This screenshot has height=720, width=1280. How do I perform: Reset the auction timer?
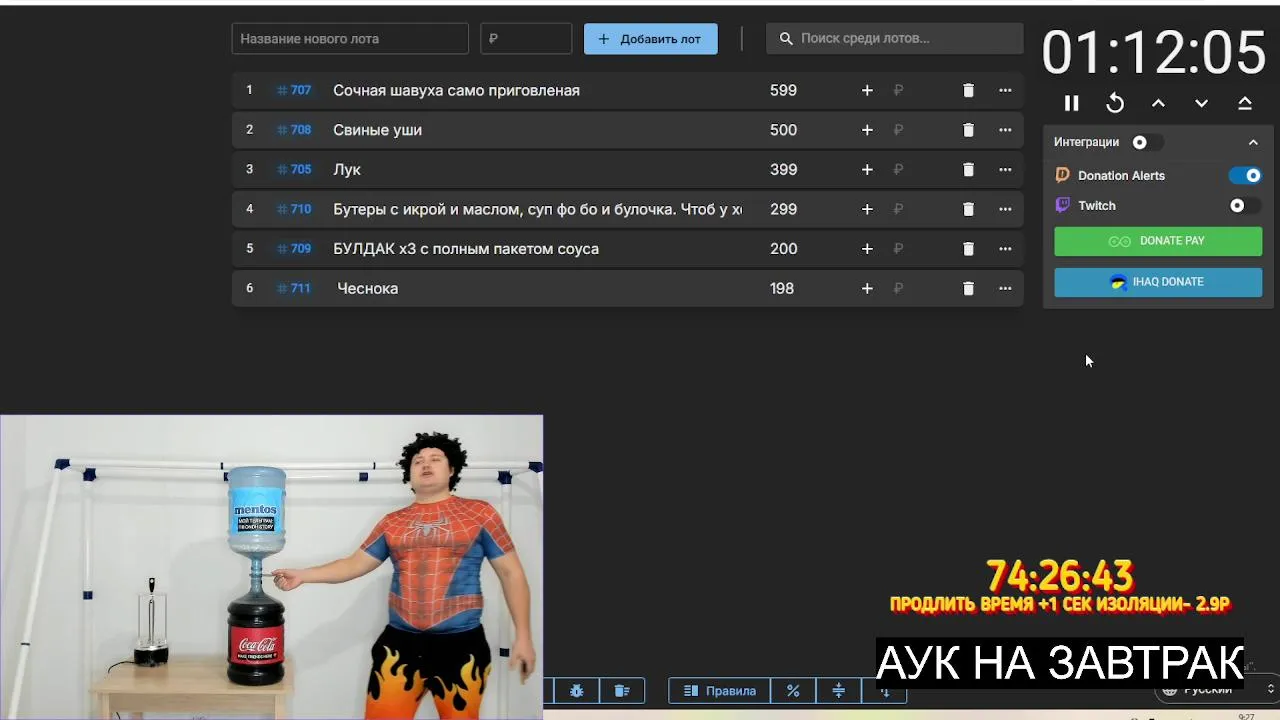coord(1115,103)
